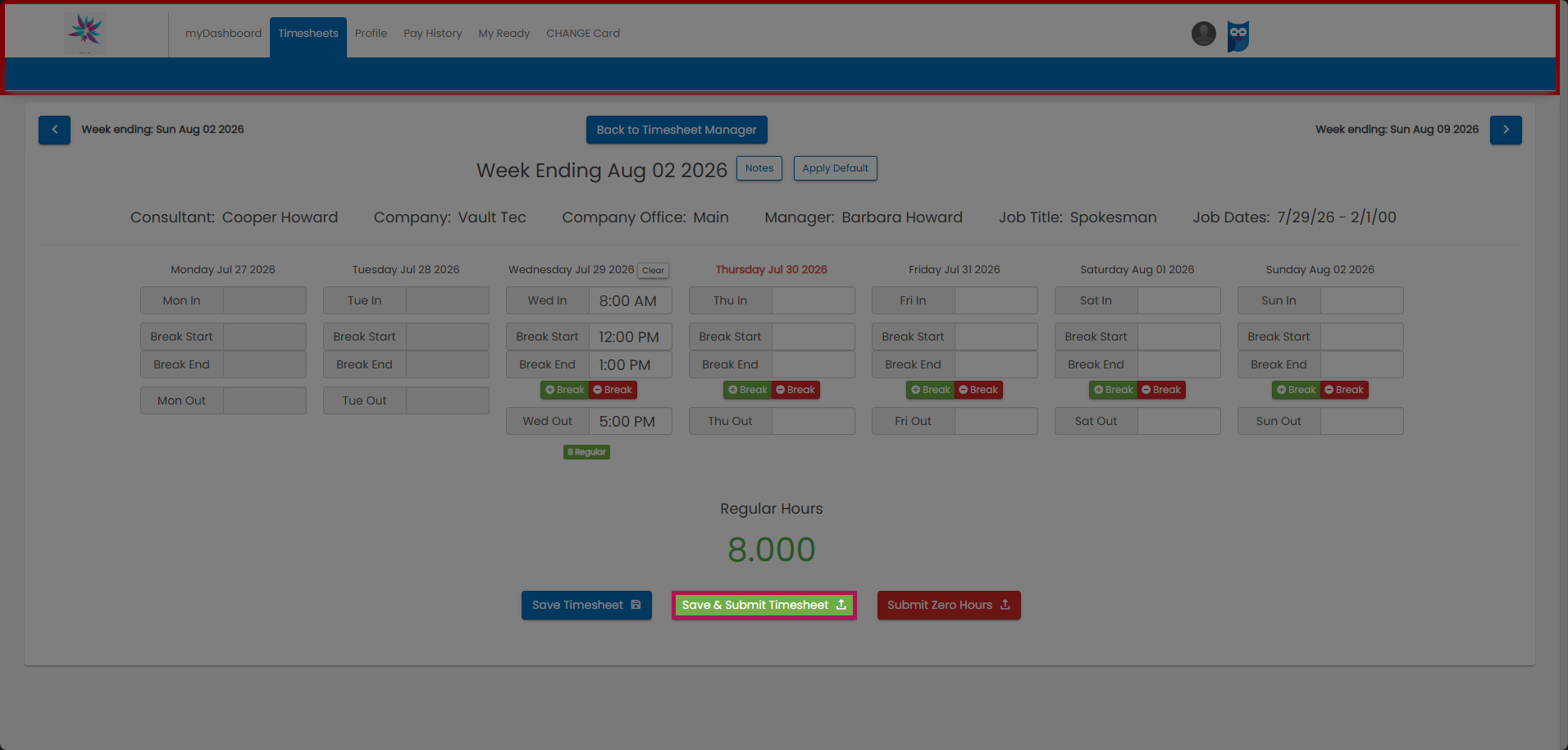Screen dimensions: 1568x750
Task: Go to next week arrow
Action: point(1506,130)
